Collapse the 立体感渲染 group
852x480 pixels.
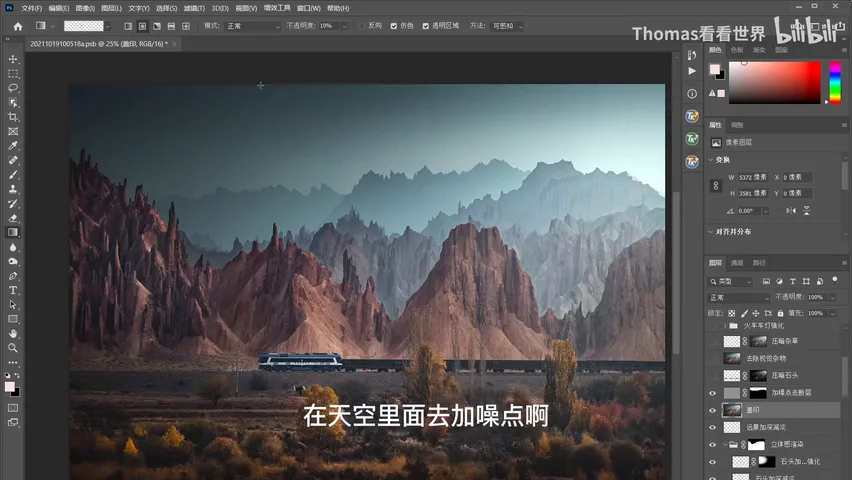click(x=725, y=445)
